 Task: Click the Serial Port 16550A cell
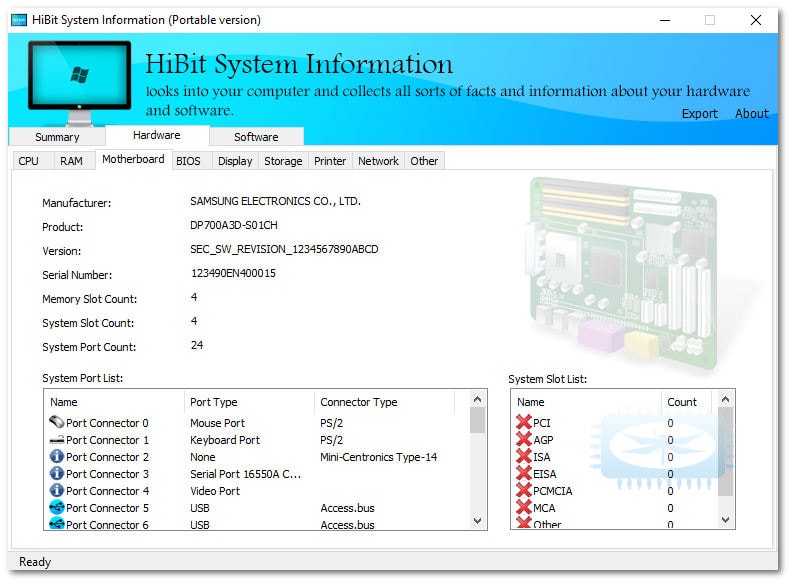pyautogui.click(x=246, y=474)
